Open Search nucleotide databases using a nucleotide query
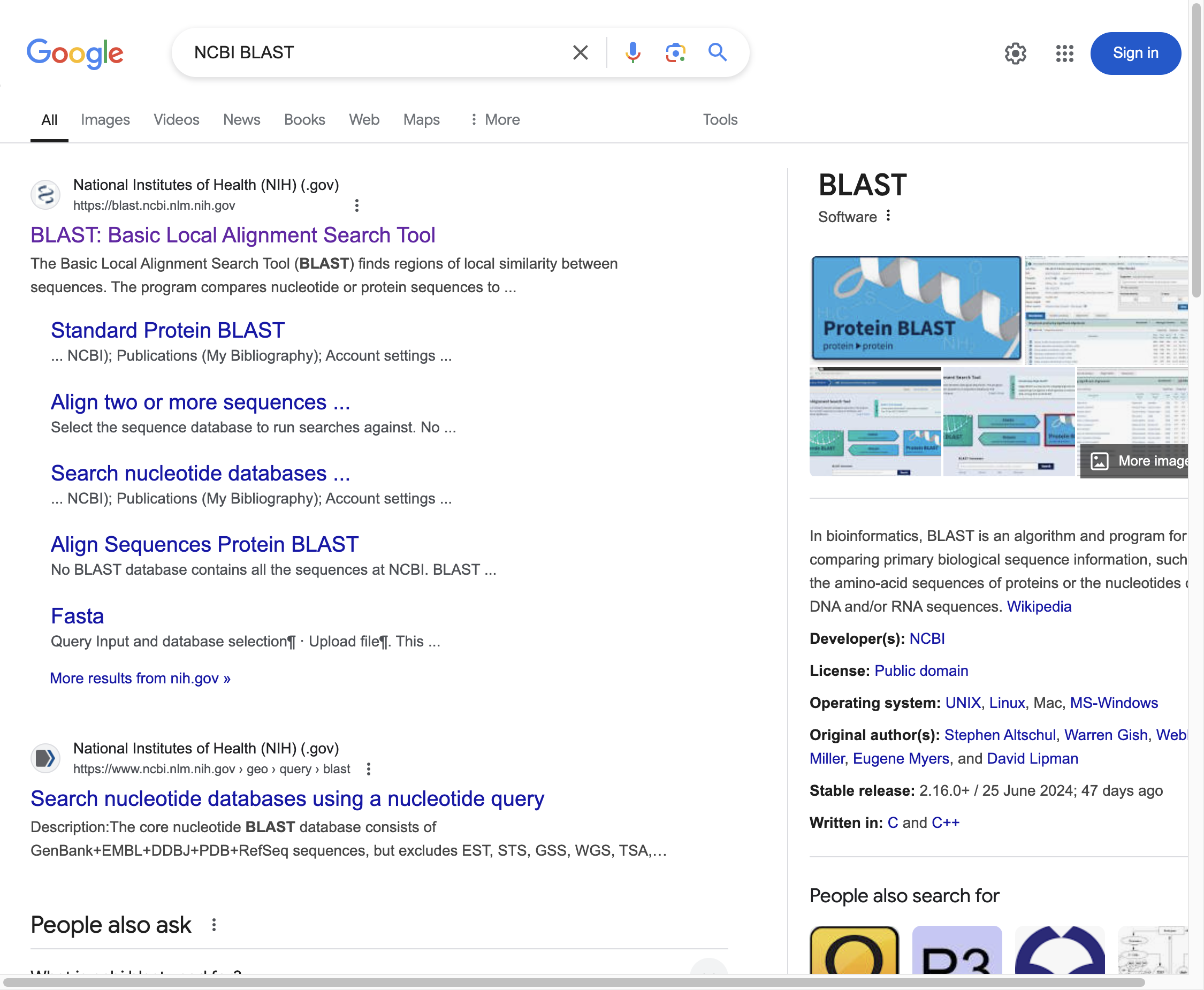This screenshot has height=990, width=1204. point(287,798)
